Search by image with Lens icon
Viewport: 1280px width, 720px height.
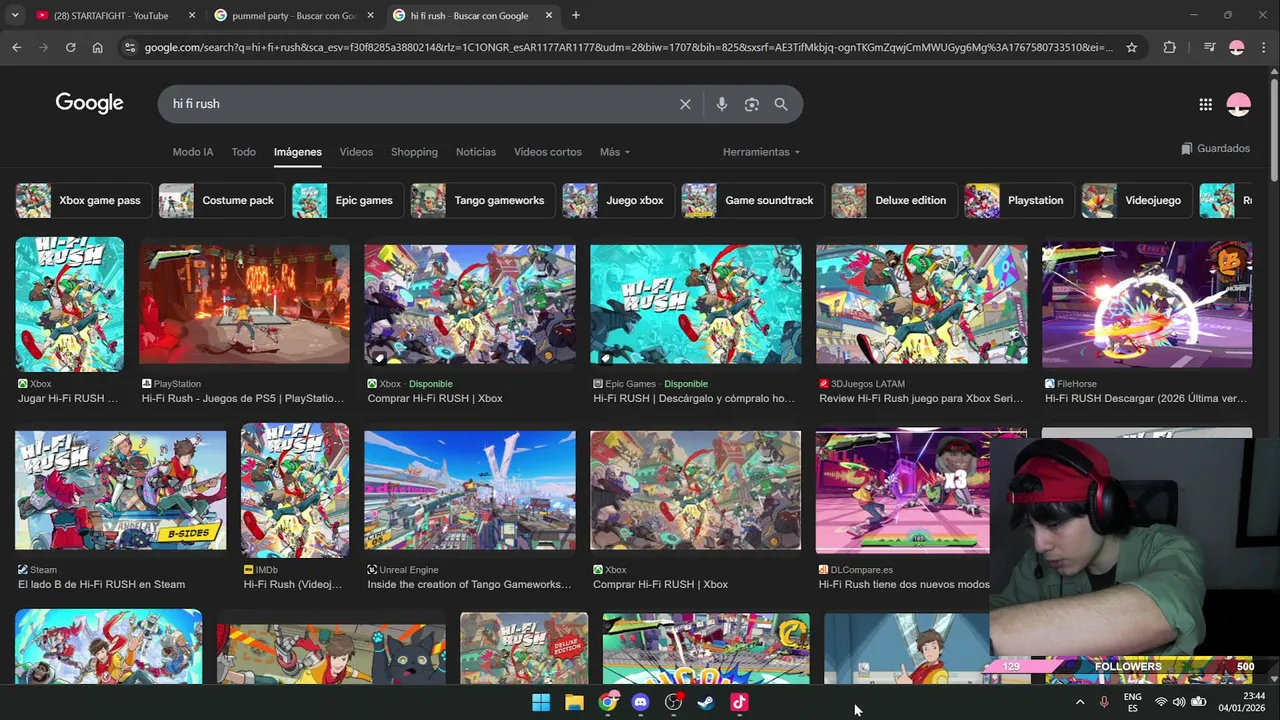(x=751, y=104)
